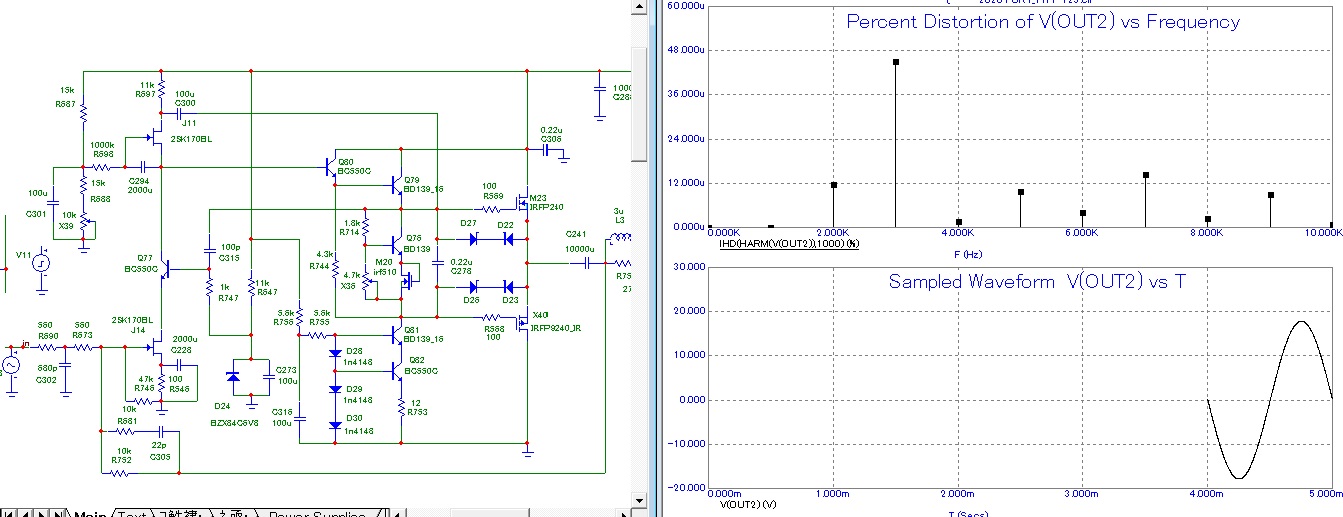This screenshot has width=1343, height=517.
Task: Select the Q77 BC550C transistor symbol
Action: [x=167, y=268]
